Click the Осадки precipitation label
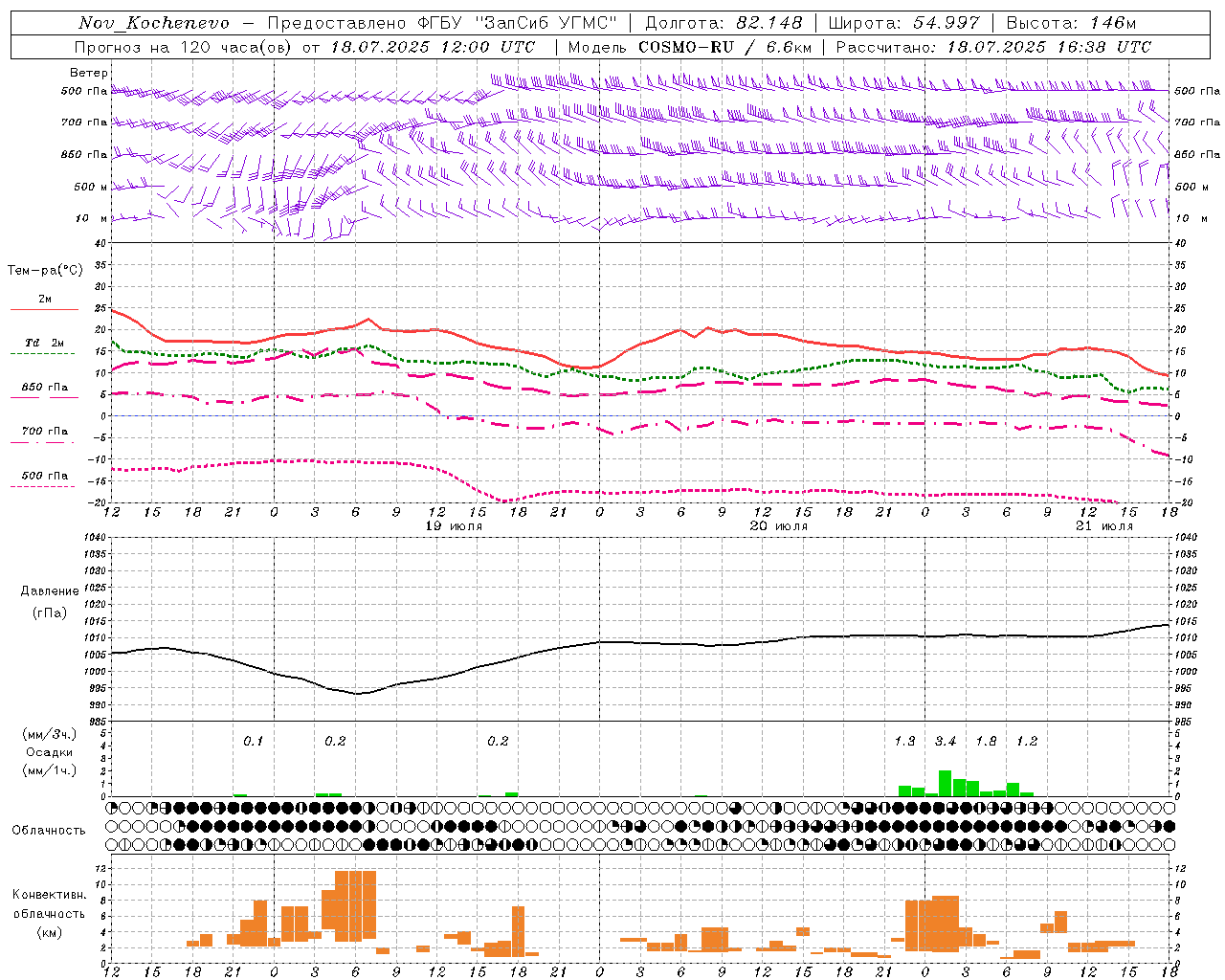 point(49,752)
